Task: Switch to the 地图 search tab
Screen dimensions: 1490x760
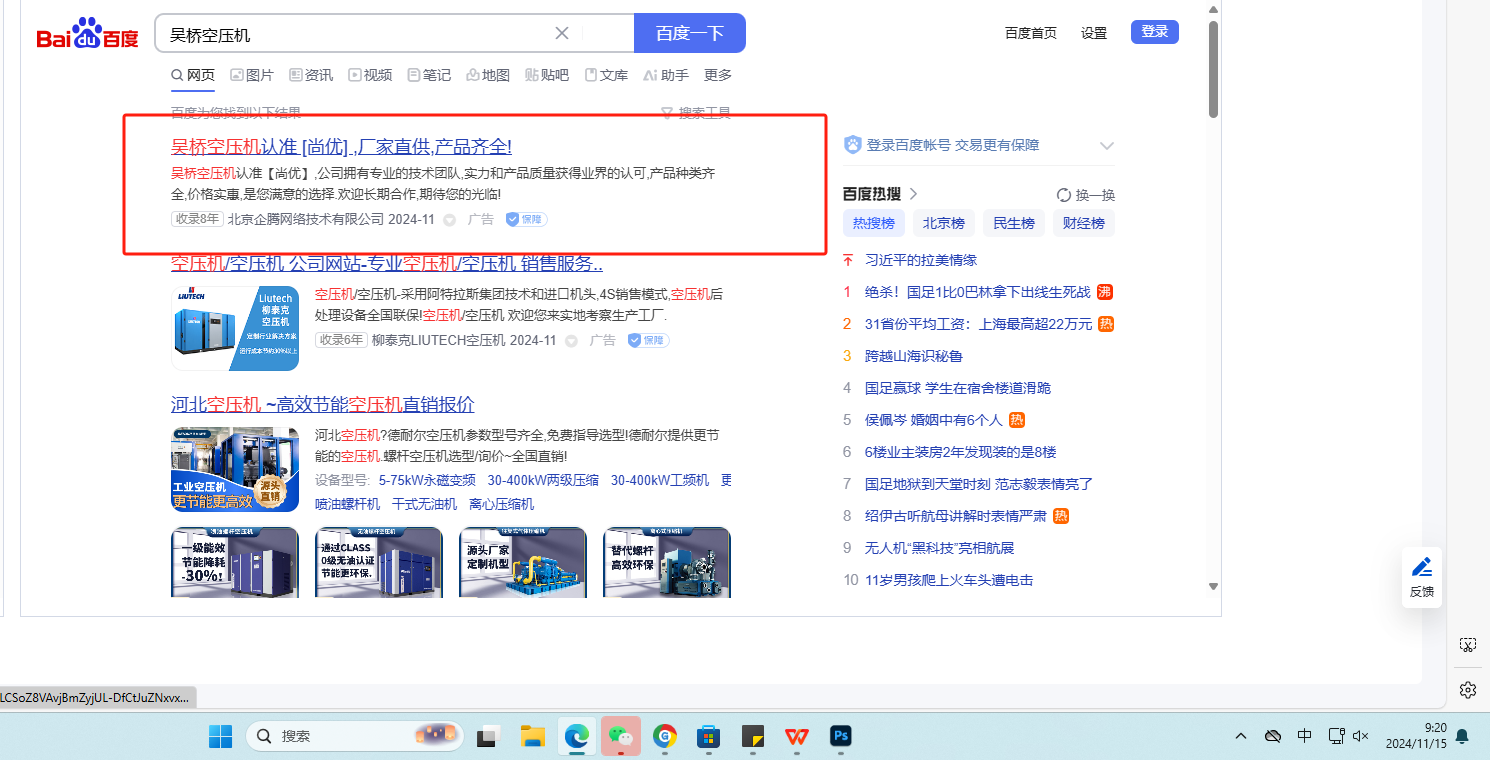Action: point(488,75)
